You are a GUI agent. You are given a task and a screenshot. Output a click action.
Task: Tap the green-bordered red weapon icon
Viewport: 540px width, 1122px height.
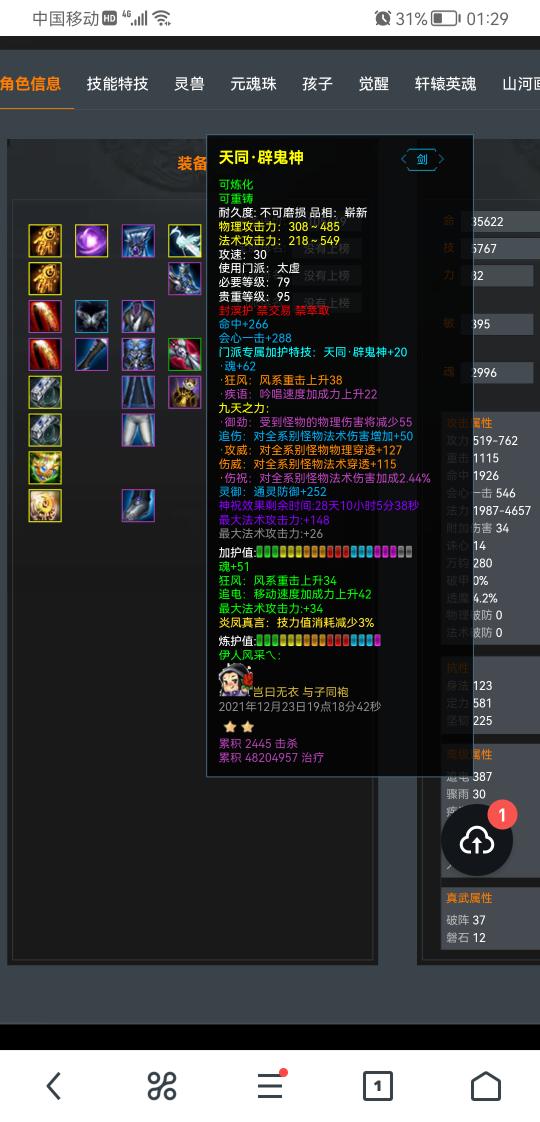[x=185, y=354]
